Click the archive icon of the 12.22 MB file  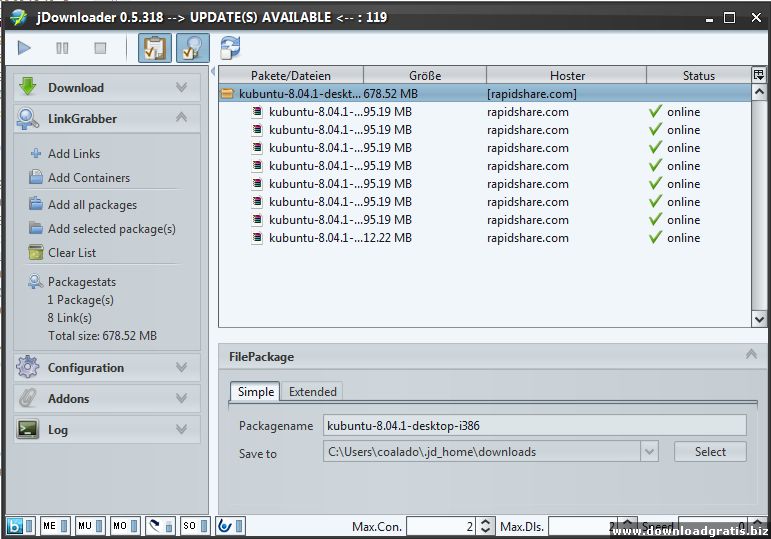(257, 238)
